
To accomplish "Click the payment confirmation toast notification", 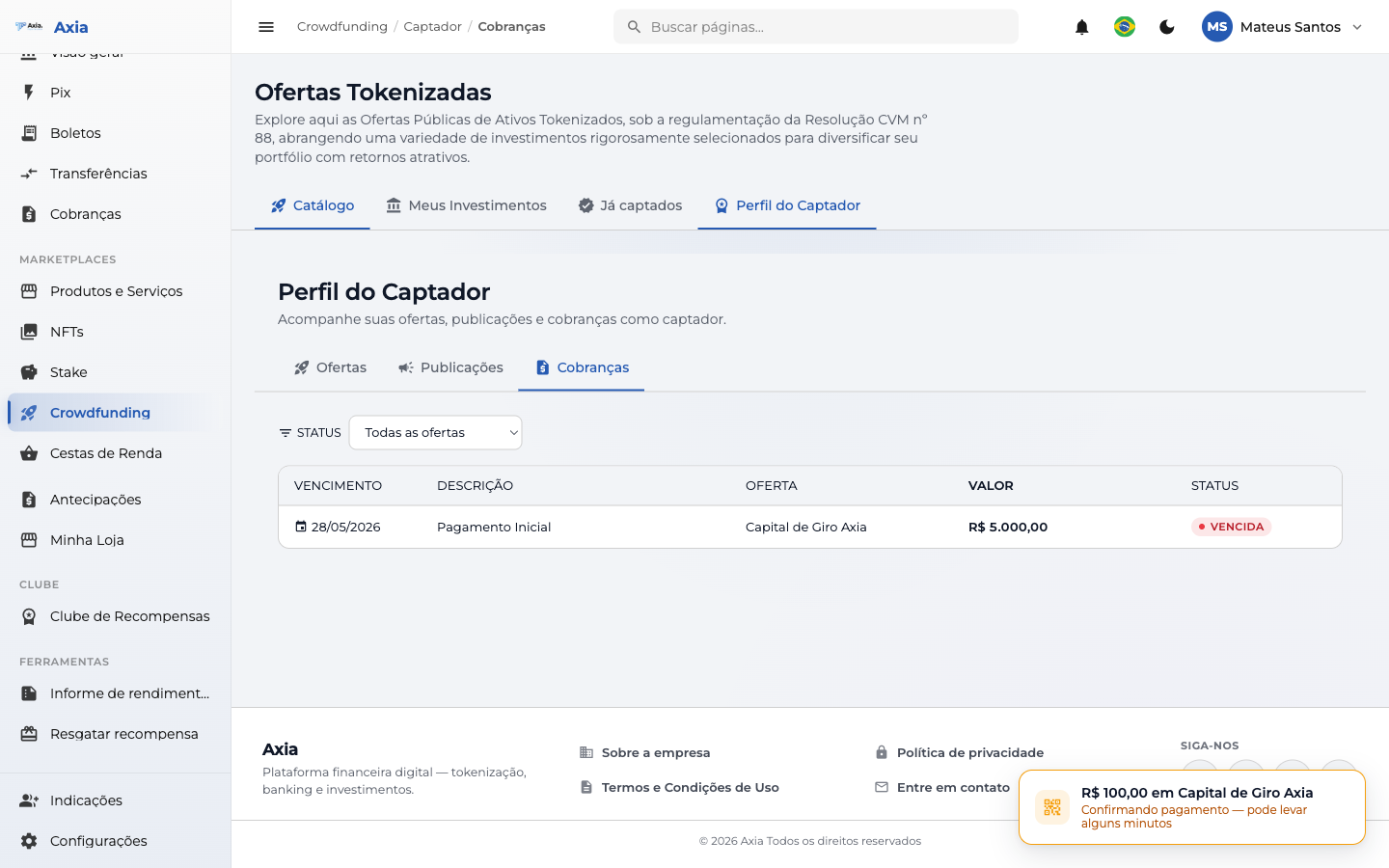I will (1192, 807).
